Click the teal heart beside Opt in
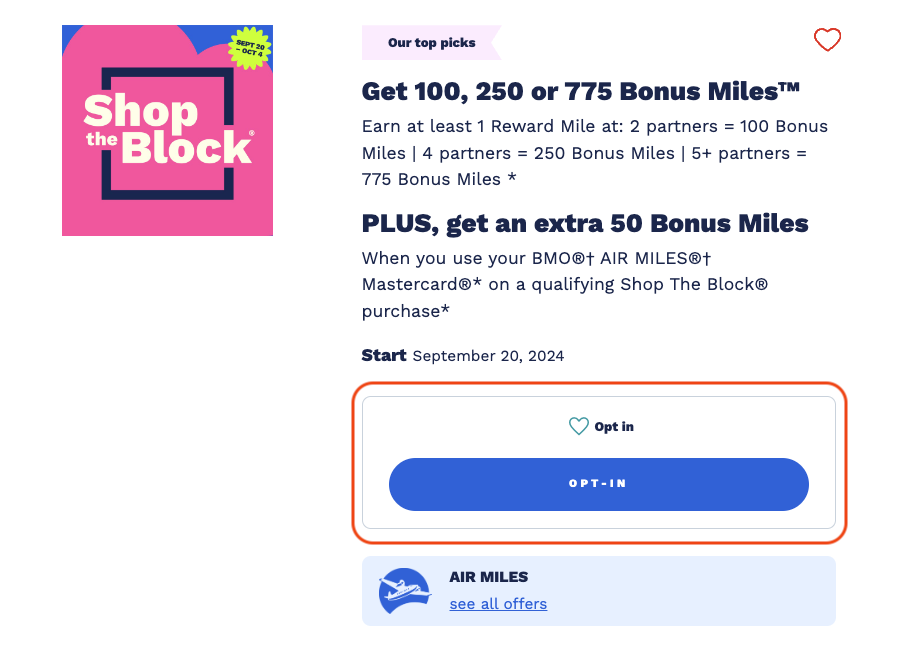The width and height of the screenshot is (916, 651). tap(578, 427)
